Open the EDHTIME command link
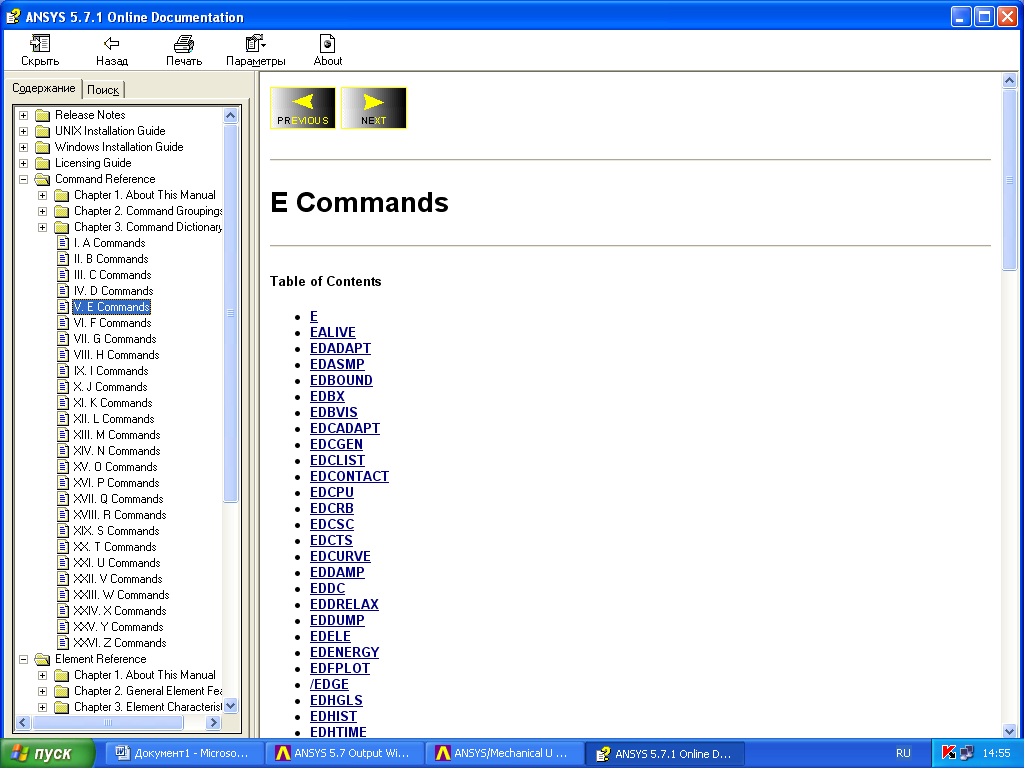 [x=338, y=732]
